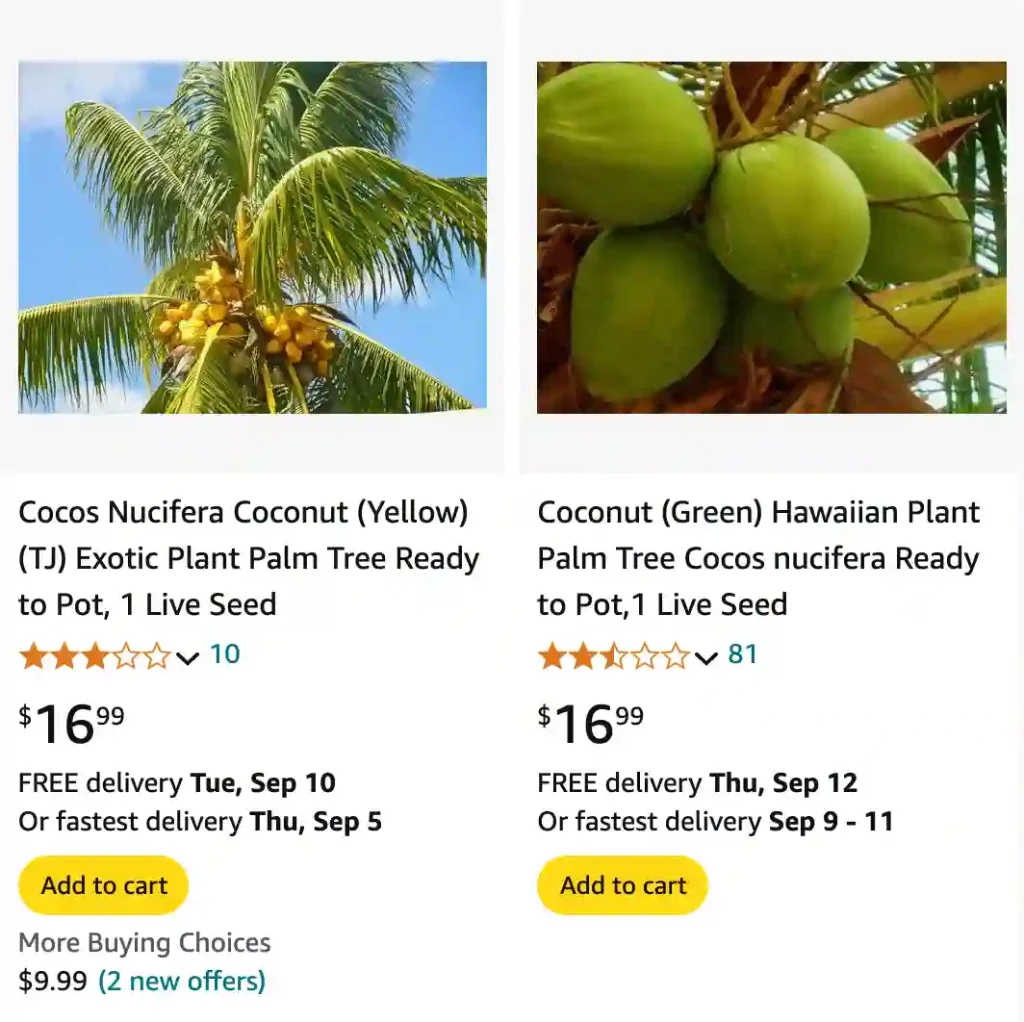This screenshot has width=1024, height=1022.
Task: Click the $16.99 price of Green coconut
Action: (591, 723)
